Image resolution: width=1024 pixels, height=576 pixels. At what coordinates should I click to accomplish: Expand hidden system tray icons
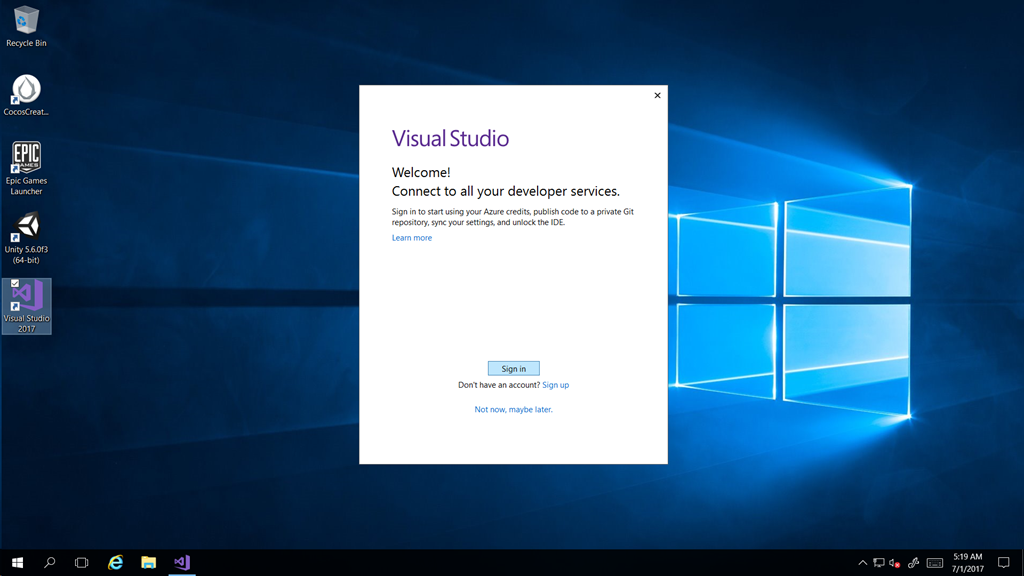pyautogui.click(x=863, y=563)
